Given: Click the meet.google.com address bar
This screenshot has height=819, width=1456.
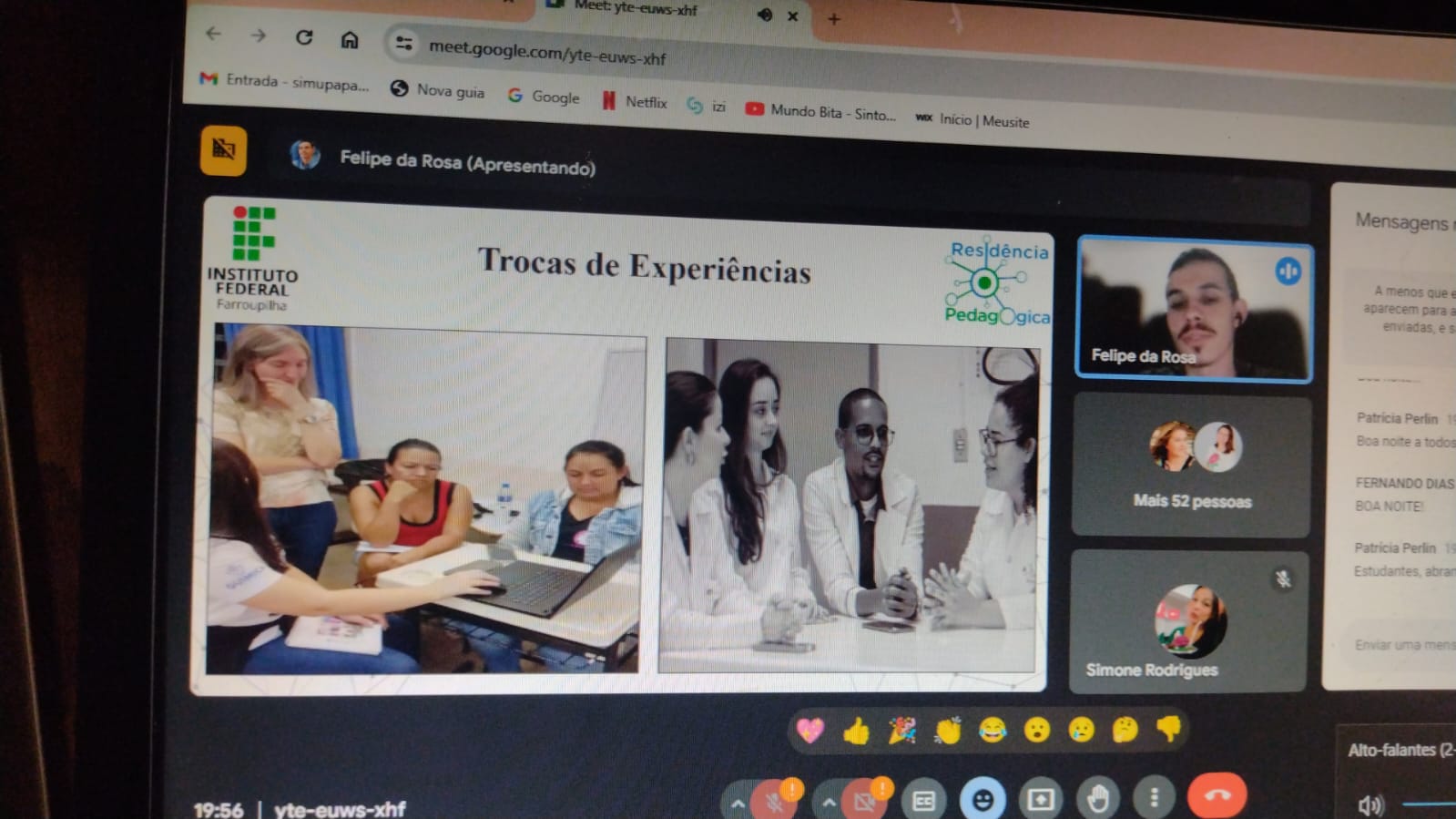Looking at the screenshot, I should point(546,53).
